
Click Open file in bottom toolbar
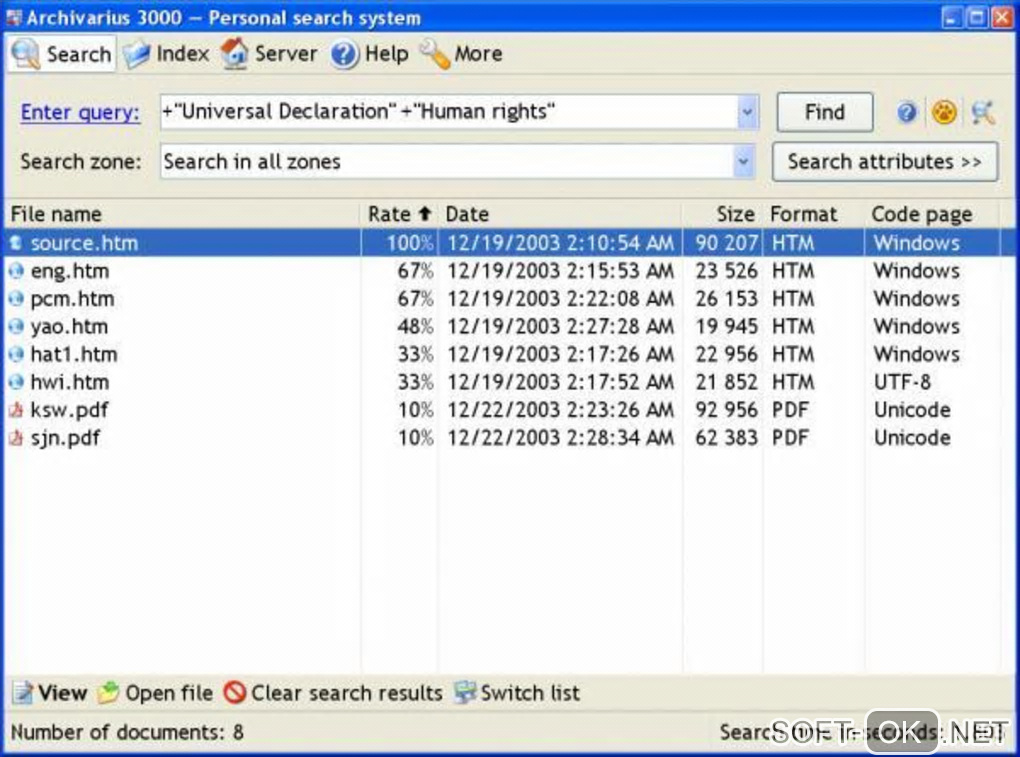click(155, 693)
